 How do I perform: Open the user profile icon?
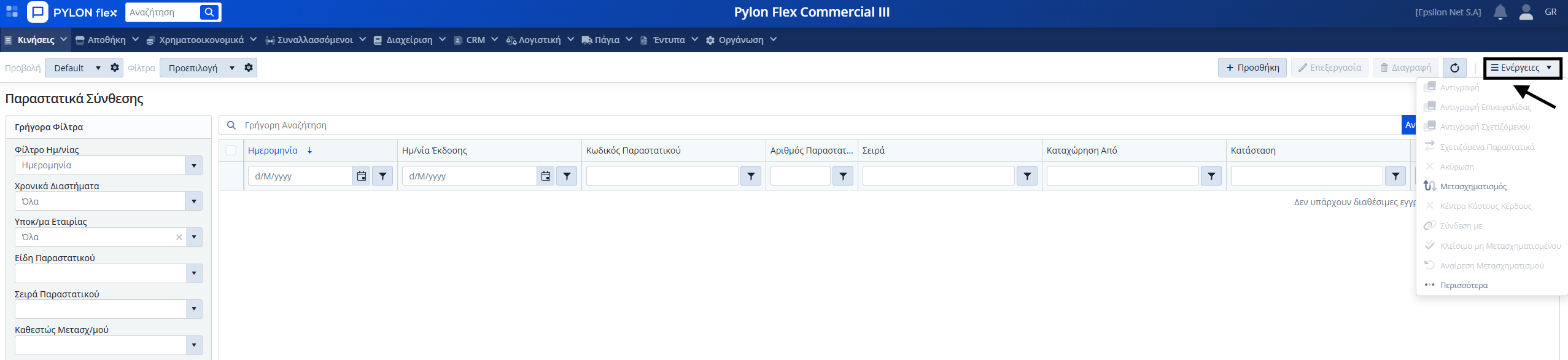pos(1526,12)
